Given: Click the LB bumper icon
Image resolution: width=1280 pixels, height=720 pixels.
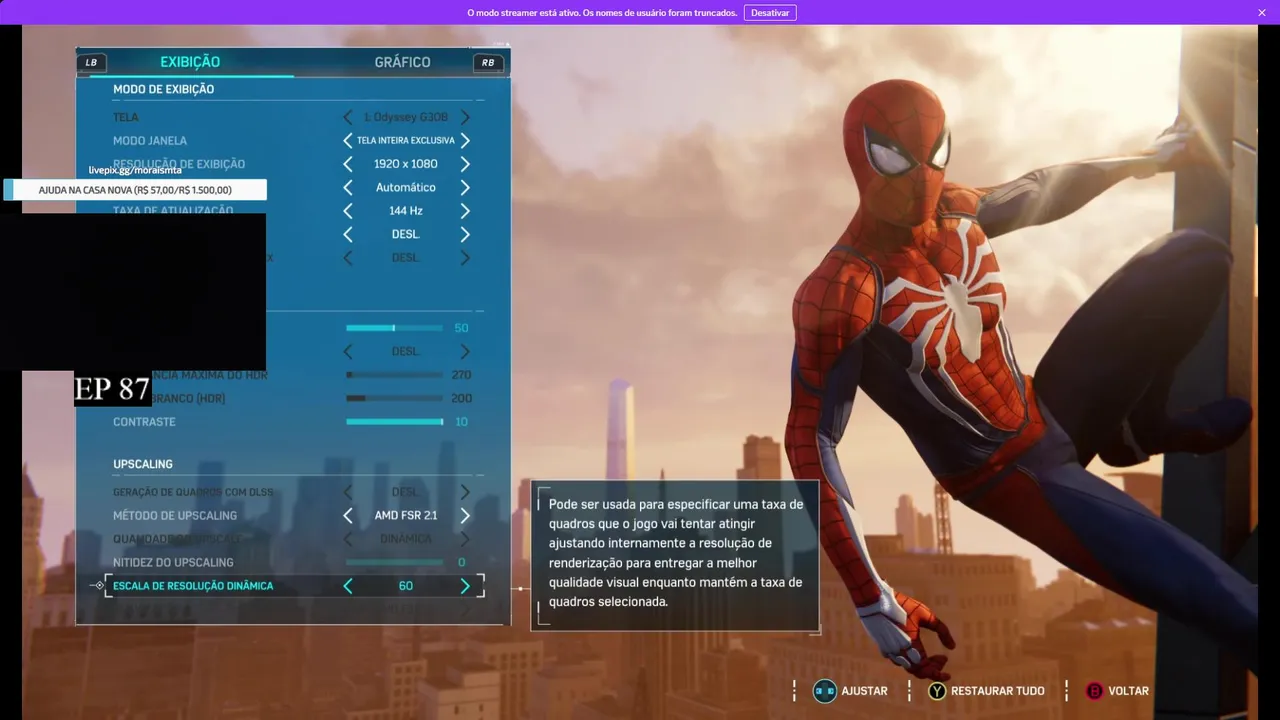Looking at the screenshot, I should (x=92, y=62).
